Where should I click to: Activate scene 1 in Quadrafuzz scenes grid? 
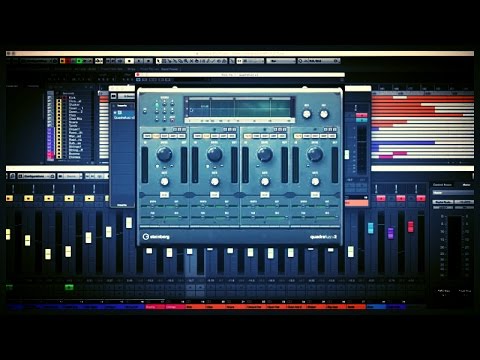pyautogui.click(x=157, y=104)
